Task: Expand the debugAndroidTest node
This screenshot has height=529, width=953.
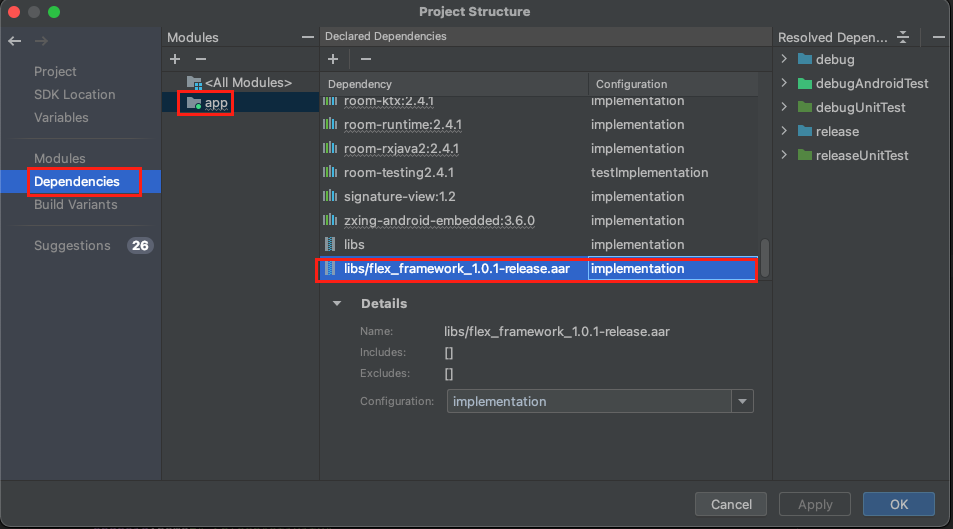Action: [x=785, y=84]
